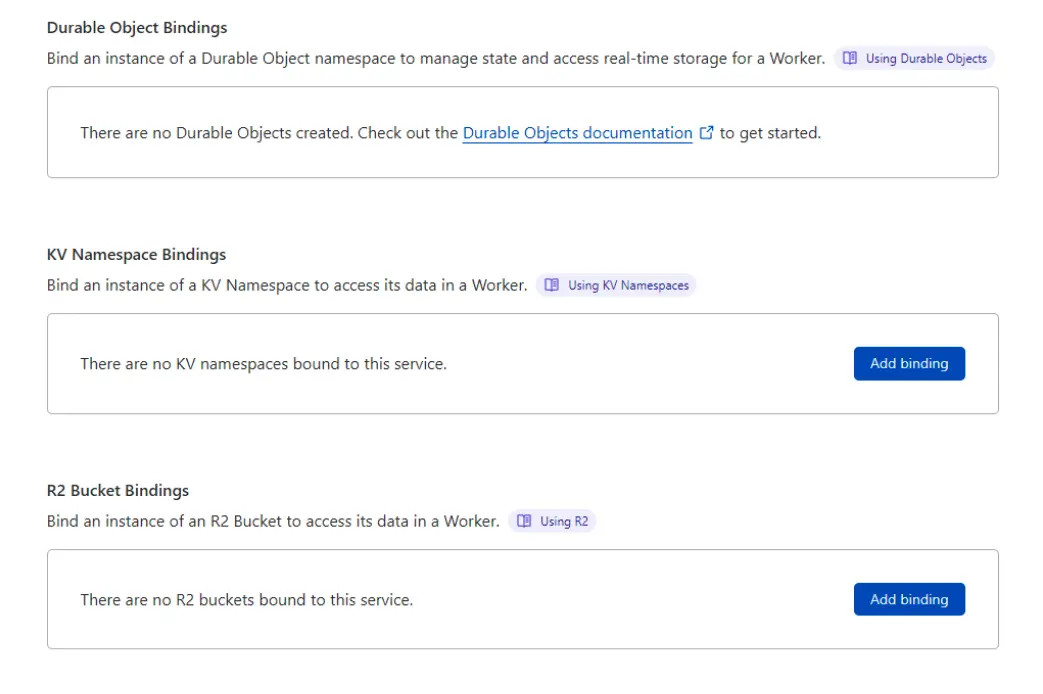Select the Durable Object Bindings heading
Screen dimensions: 1043x694
[137, 27]
